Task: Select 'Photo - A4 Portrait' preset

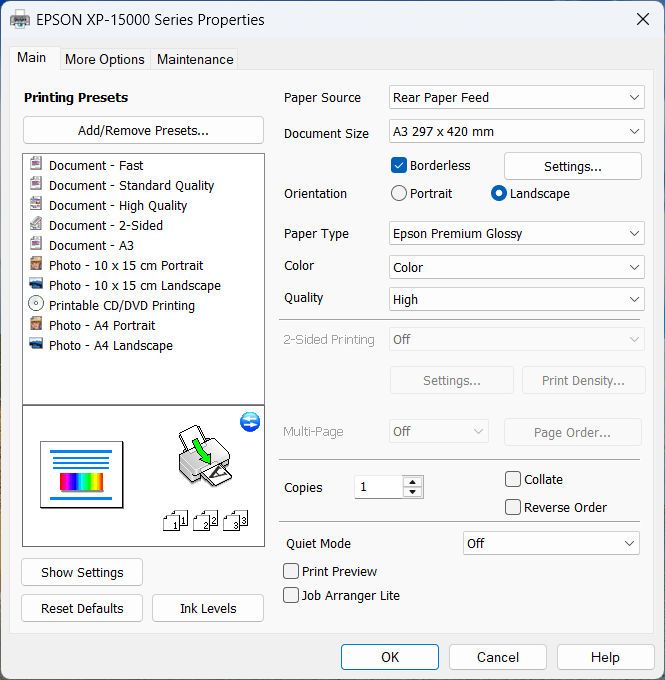Action: (102, 325)
